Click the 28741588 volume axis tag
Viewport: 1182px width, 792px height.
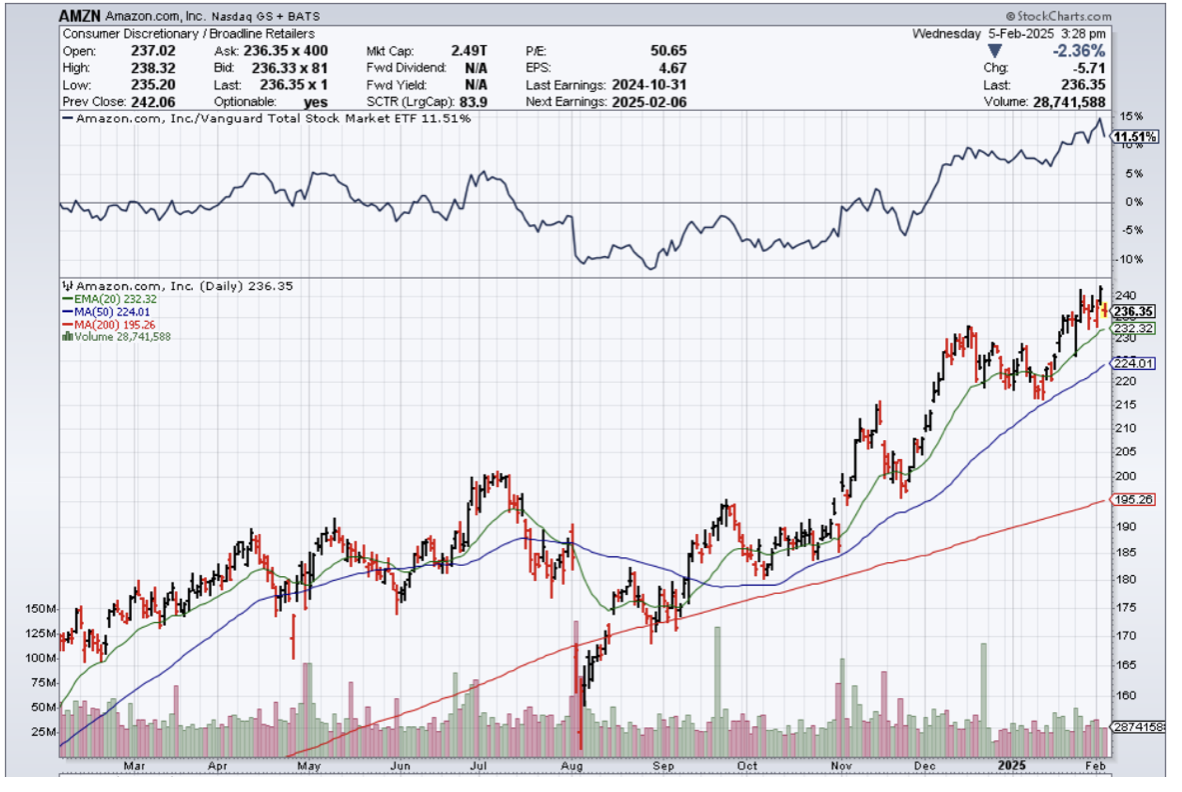click(x=1138, y=728)
